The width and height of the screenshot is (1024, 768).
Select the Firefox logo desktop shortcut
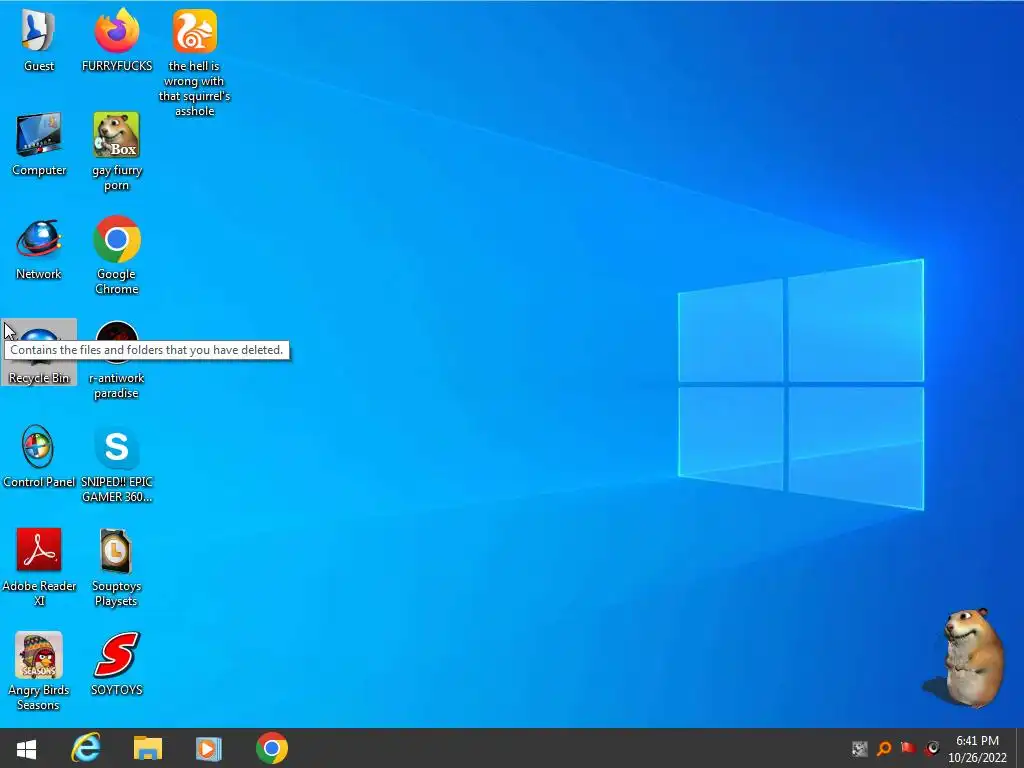pyautogui.click(x=117, y=31)
